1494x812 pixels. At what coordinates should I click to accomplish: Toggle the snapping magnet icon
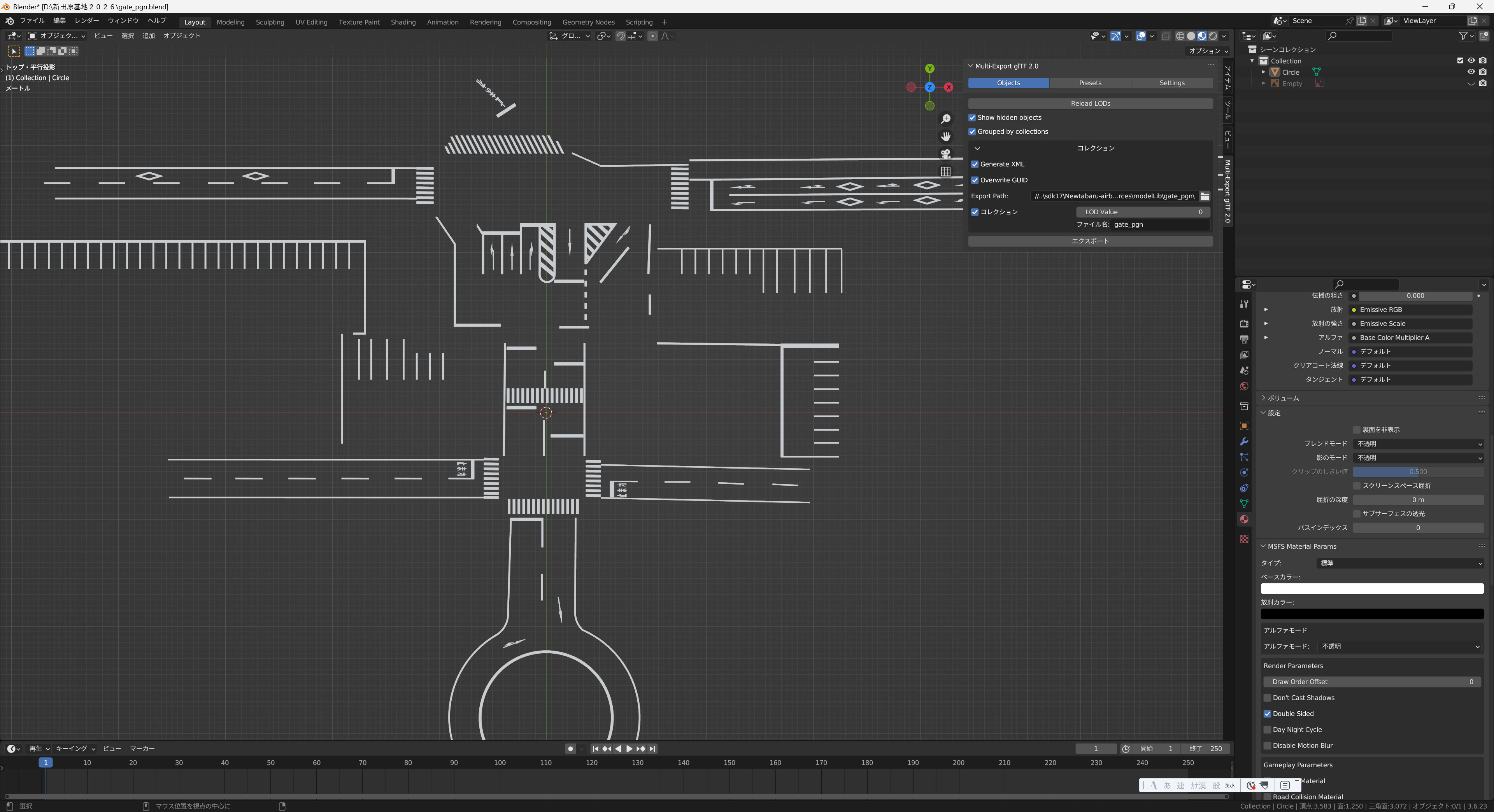pyautogui.click(x=621, y=36)
